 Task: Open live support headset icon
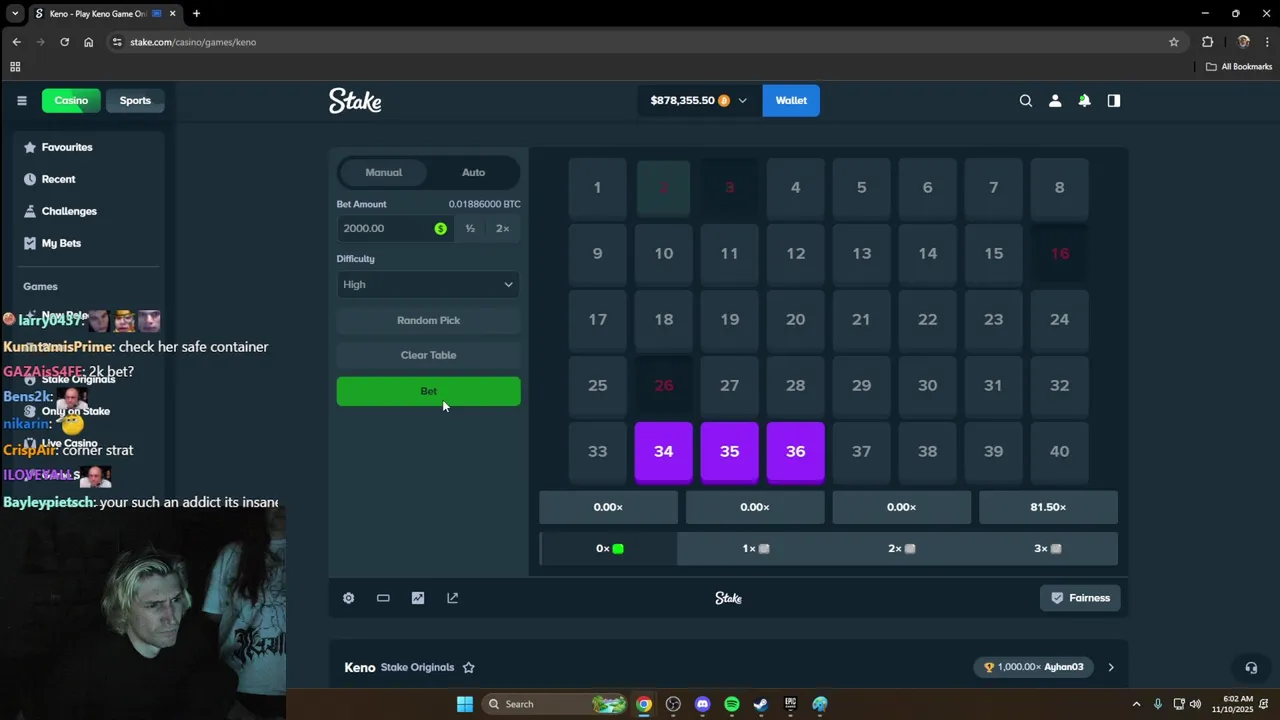(x=1250, y=667)
